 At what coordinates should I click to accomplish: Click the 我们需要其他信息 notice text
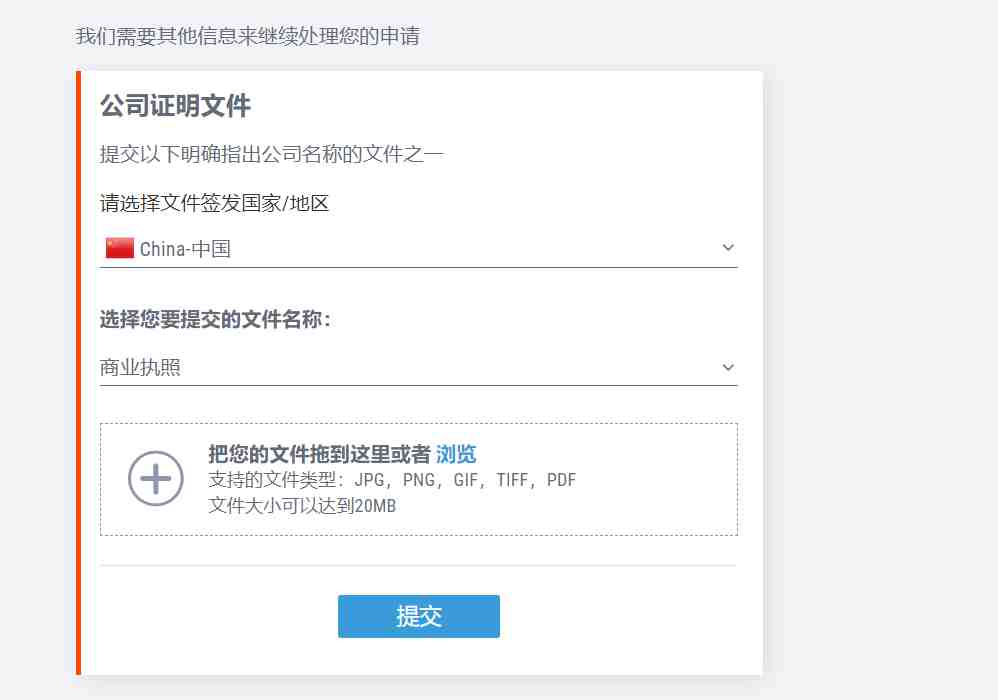click(248, 36)
